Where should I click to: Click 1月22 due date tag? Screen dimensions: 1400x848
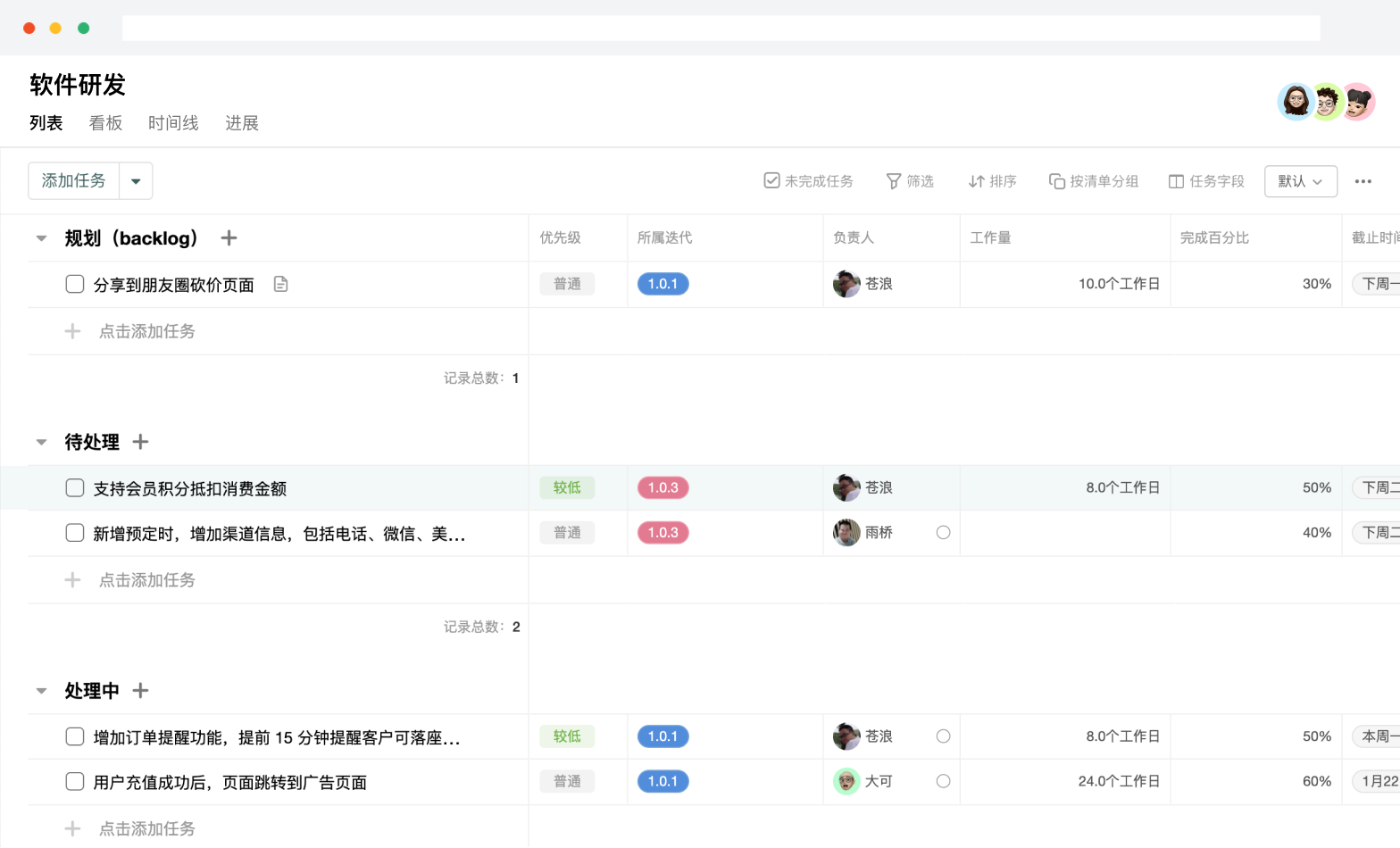(x=1376, y=781)
